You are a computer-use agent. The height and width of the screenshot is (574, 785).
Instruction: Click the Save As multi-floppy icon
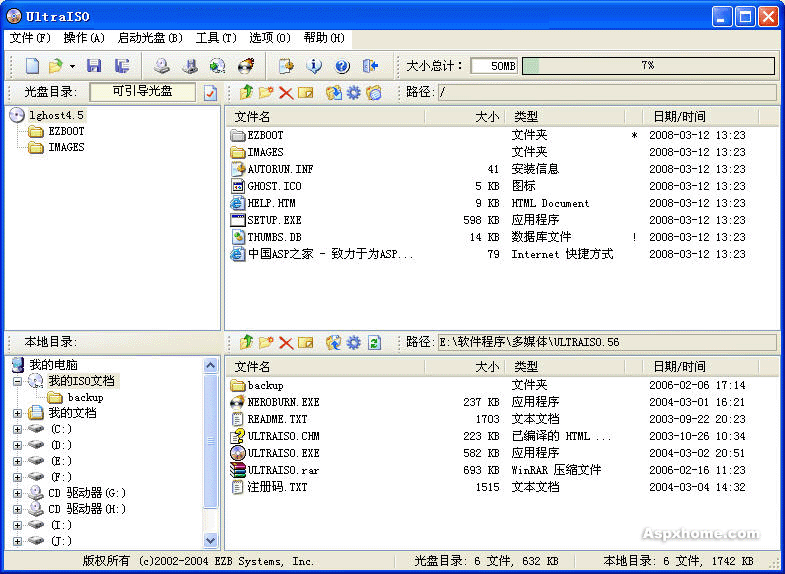[122, 66]
